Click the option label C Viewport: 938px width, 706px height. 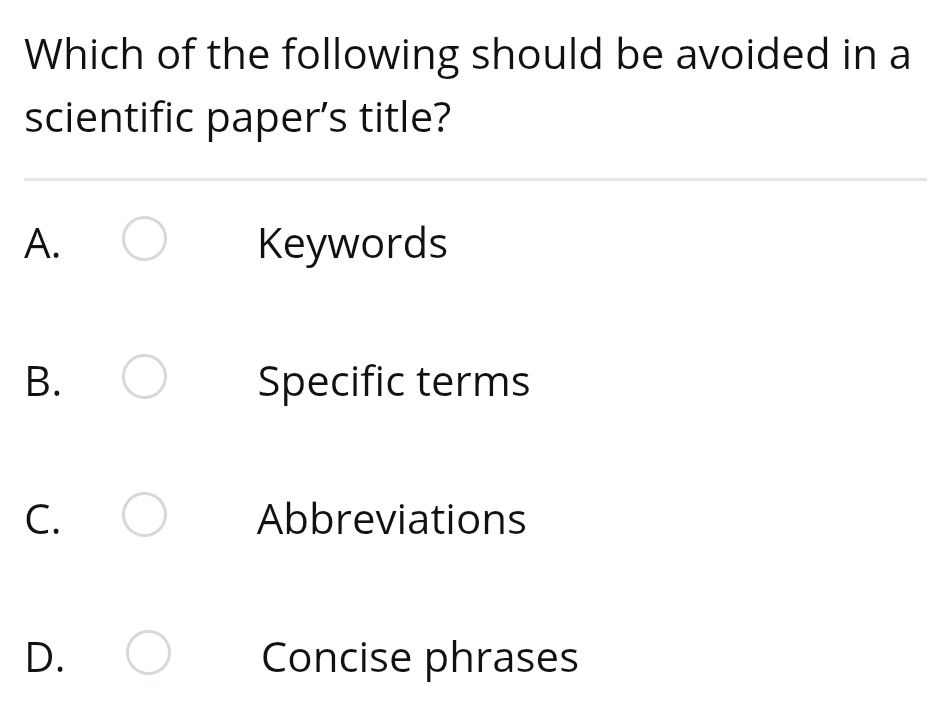click(x=41, y=519)
